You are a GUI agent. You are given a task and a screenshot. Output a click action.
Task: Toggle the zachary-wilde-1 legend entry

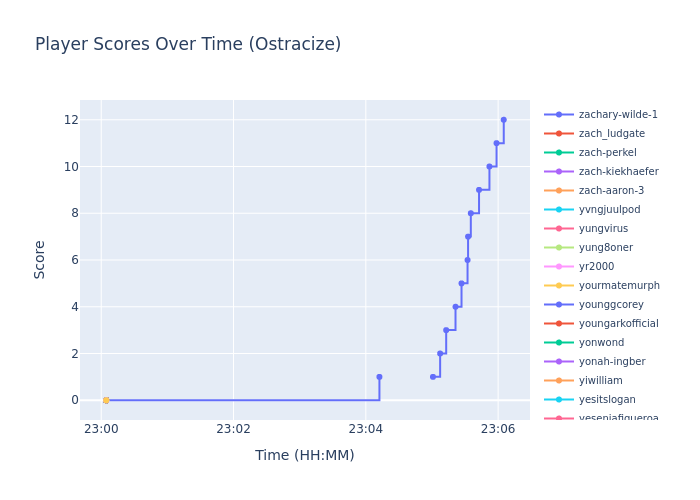617,115
